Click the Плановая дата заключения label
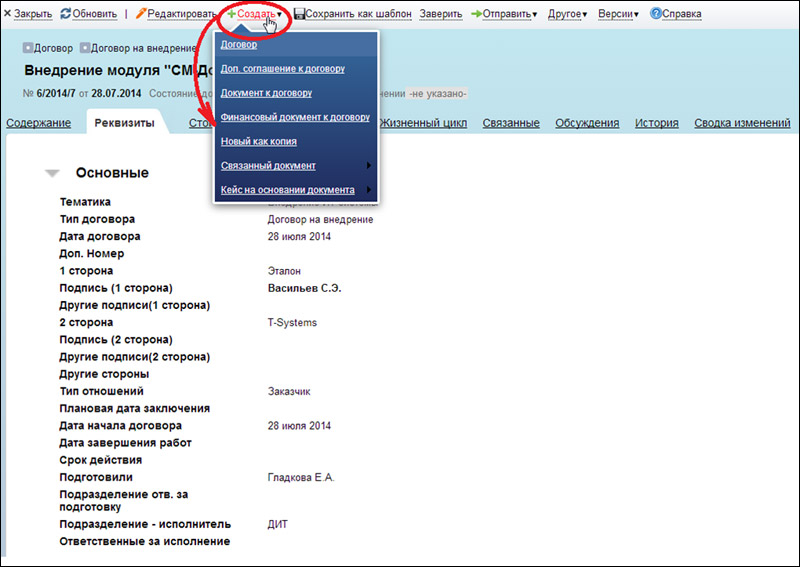800x567 pixels. (135, 409)
